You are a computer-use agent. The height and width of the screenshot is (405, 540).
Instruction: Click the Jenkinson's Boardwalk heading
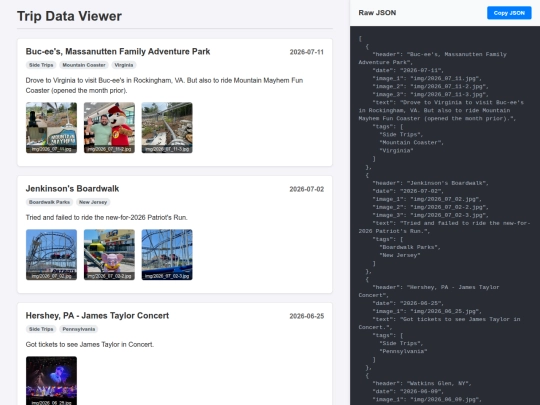point(72,189)
